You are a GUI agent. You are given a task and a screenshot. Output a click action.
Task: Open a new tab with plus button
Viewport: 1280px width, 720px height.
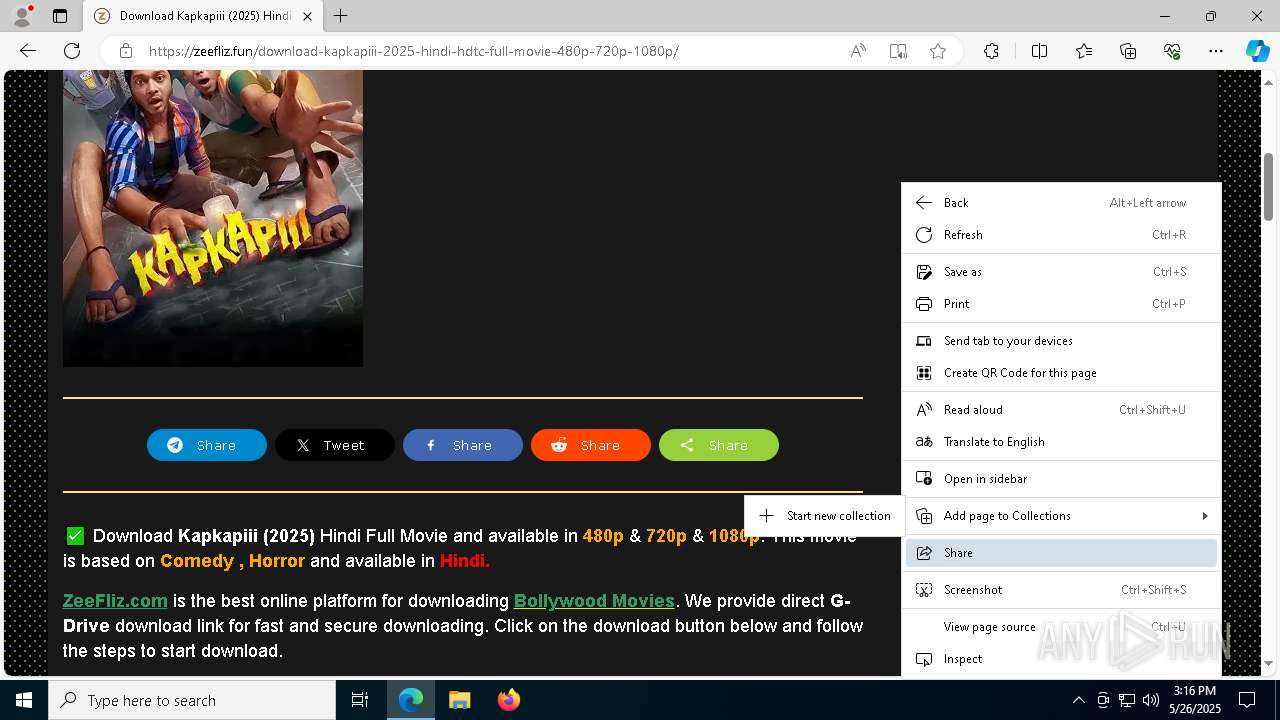341,16
